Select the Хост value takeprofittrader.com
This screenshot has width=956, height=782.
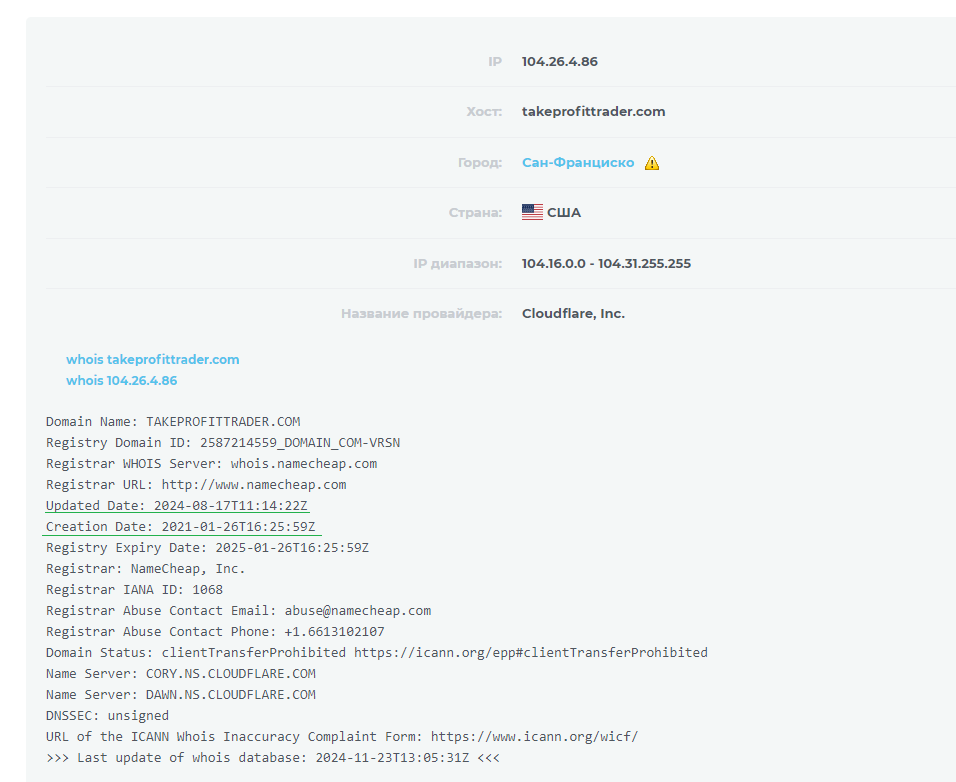pos(593,111)
